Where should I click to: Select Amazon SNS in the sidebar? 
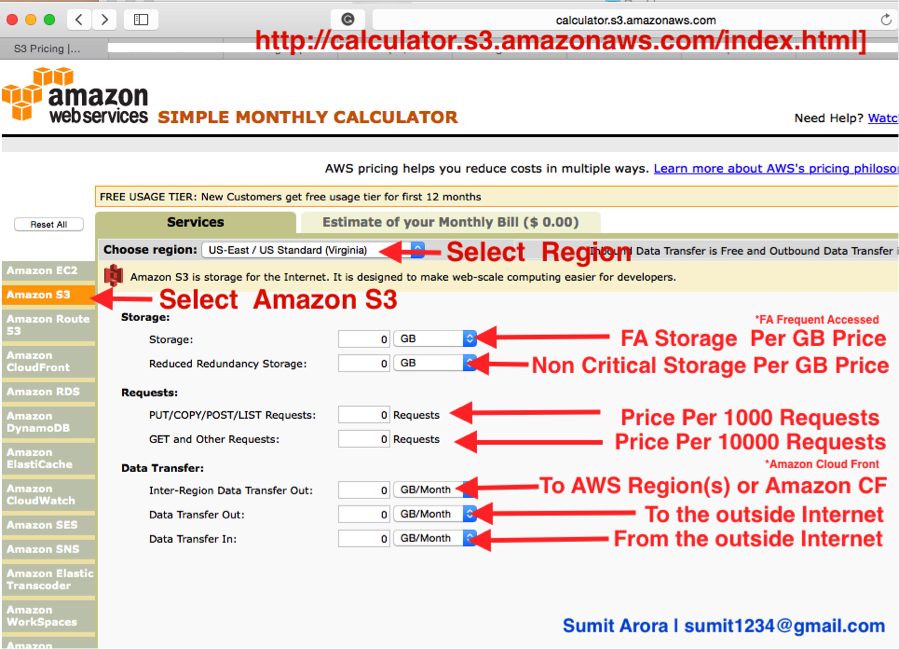(x=49, y=549)
